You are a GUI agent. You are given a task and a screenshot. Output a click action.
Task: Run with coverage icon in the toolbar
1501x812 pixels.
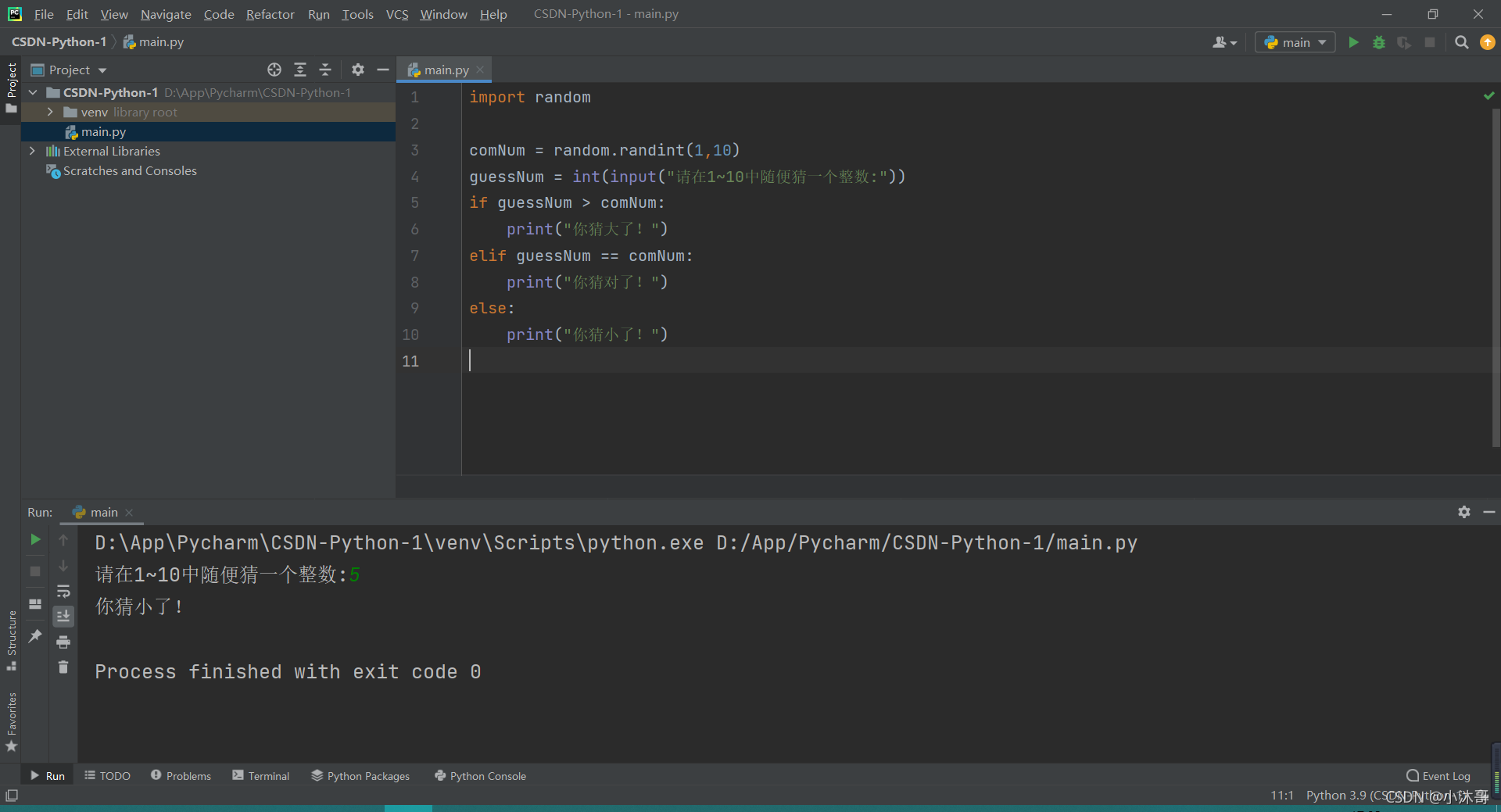point(1405,42)
